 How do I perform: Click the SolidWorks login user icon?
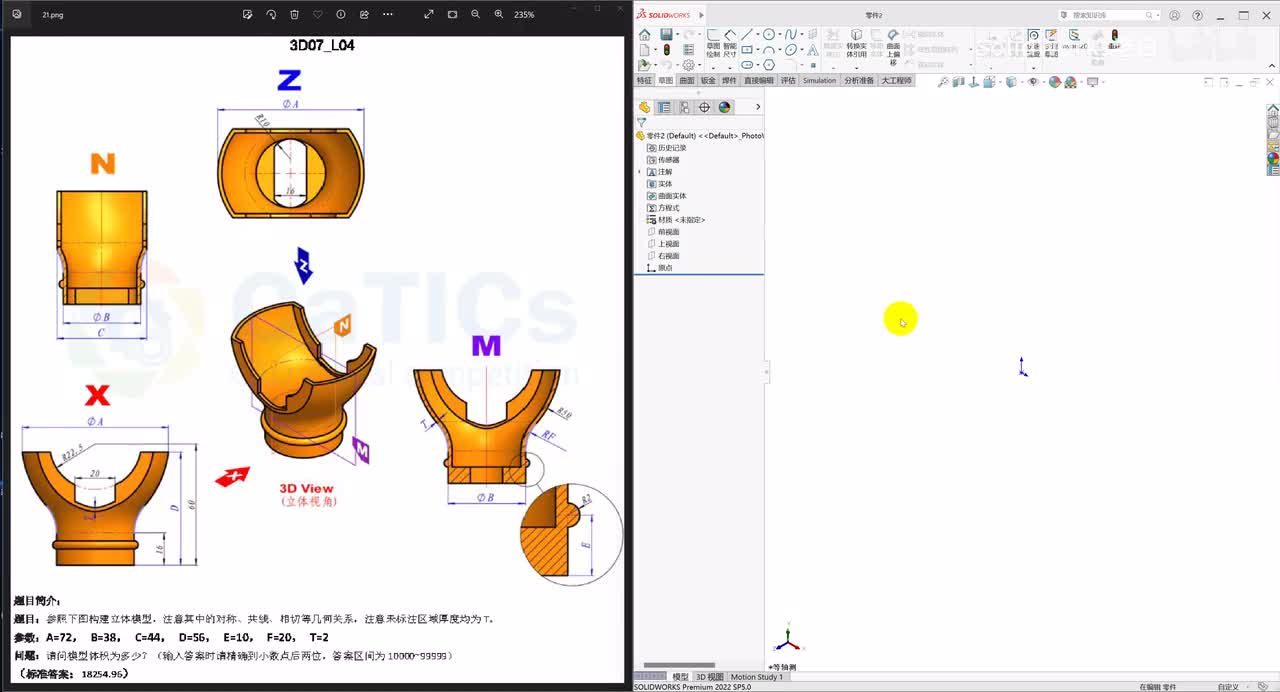click(1174, 15)
